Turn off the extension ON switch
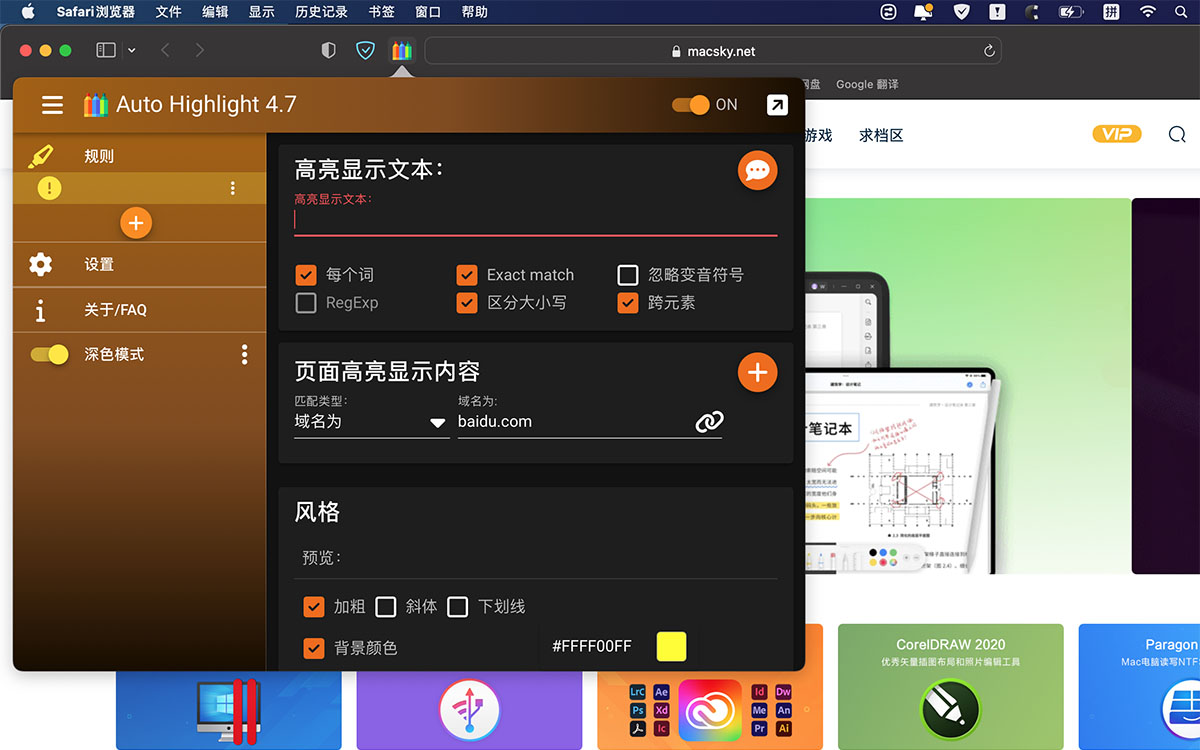Viewport: 1200px width, 750px height. pos(691,104)
